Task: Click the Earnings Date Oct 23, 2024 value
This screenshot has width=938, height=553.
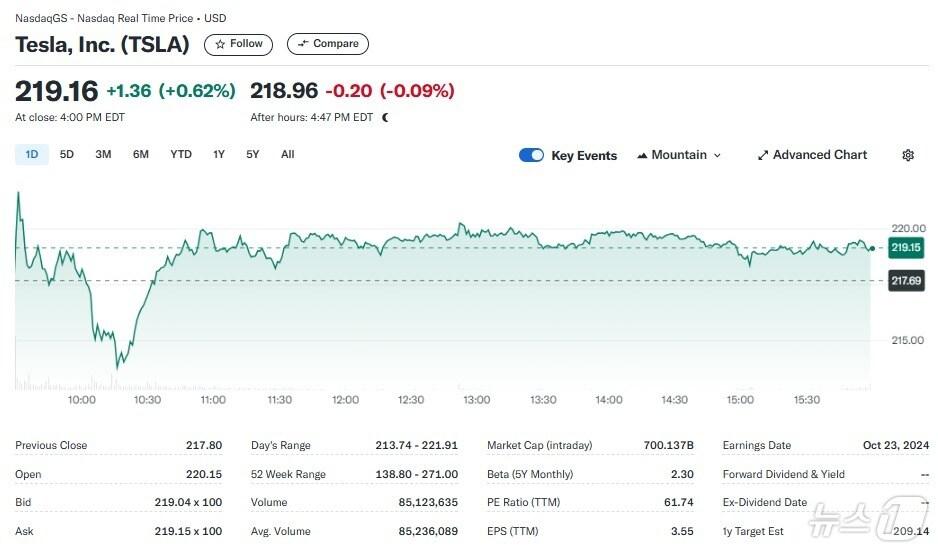Action: (895, 445)
